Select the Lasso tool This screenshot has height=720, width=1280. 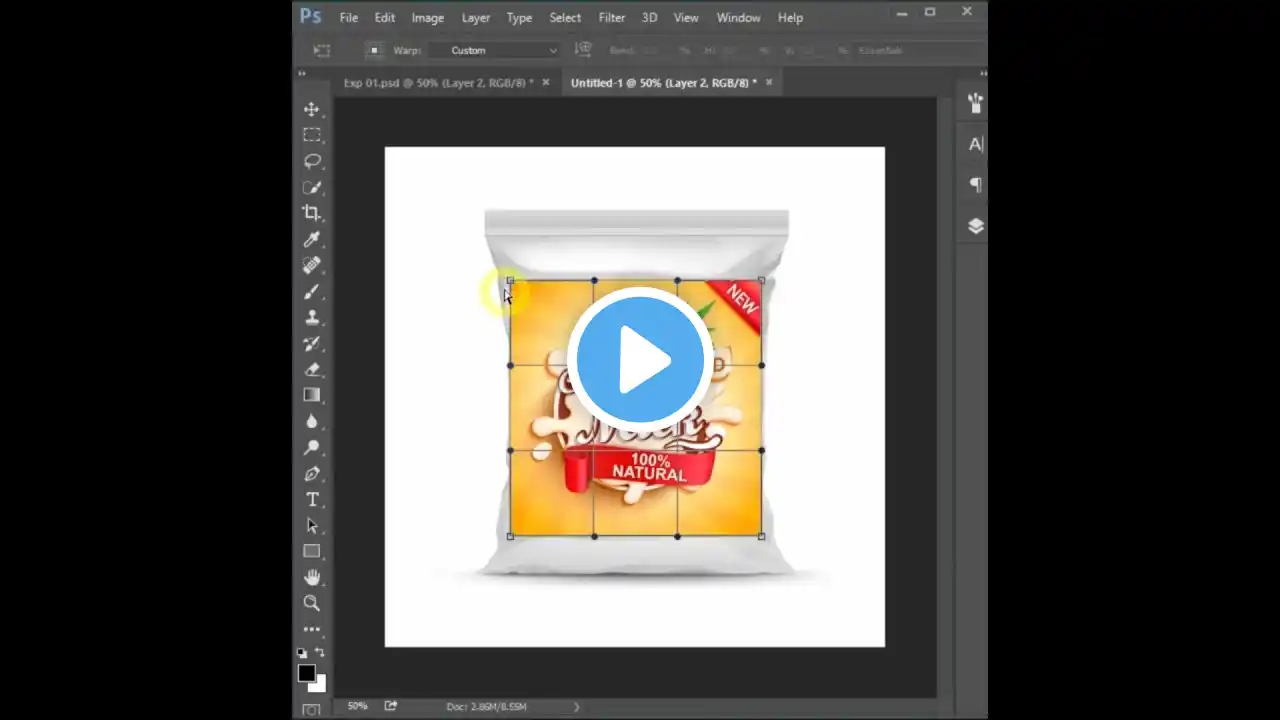pyautogui.click(x=312, y=161)
